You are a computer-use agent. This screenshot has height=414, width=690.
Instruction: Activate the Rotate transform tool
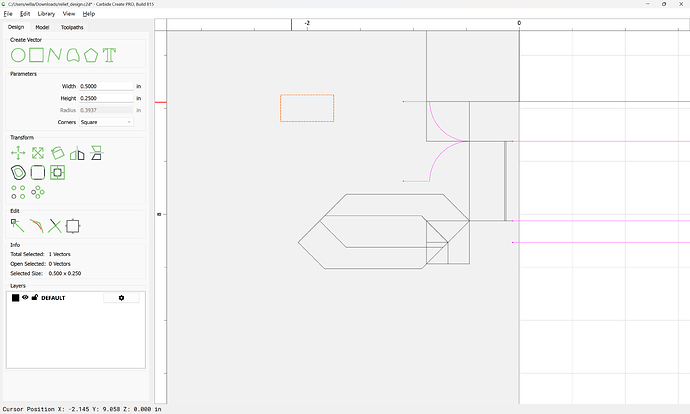pyautogui.click(x=57, y=153)
